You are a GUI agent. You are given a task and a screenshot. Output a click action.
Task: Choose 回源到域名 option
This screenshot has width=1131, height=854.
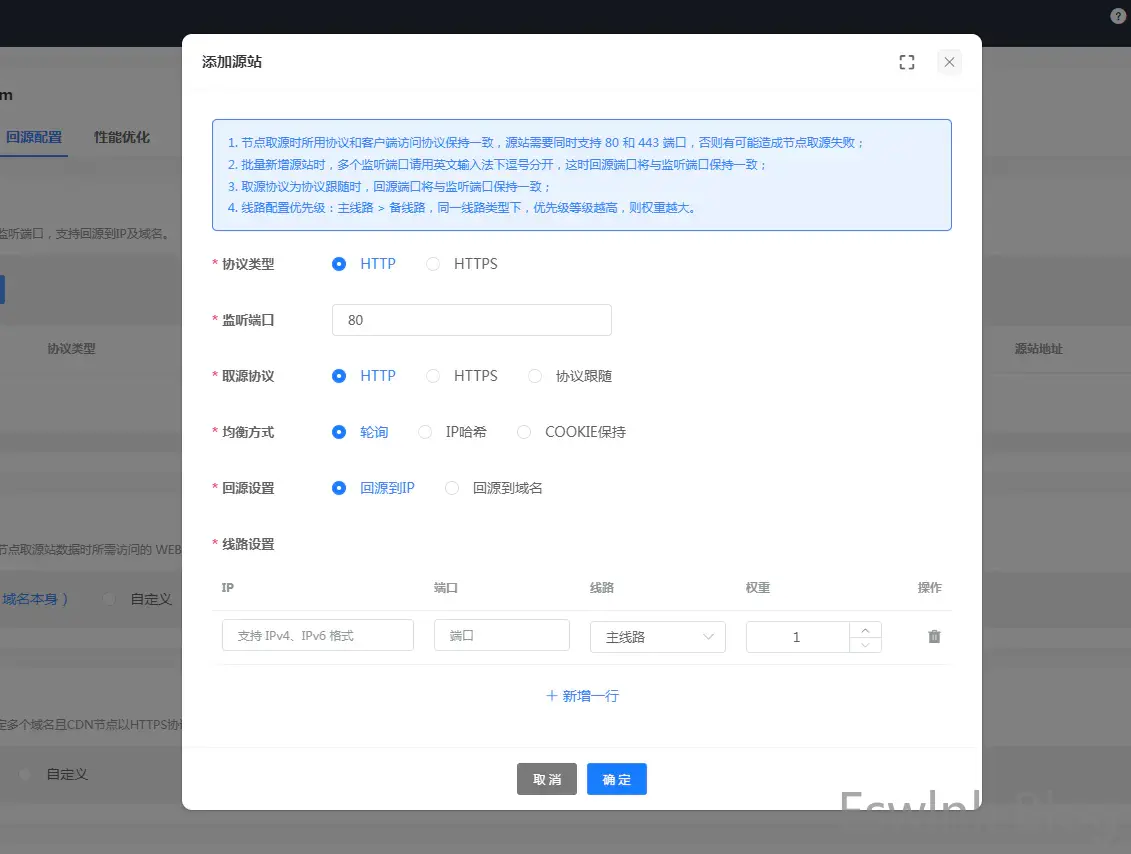[x=452, y=488]
